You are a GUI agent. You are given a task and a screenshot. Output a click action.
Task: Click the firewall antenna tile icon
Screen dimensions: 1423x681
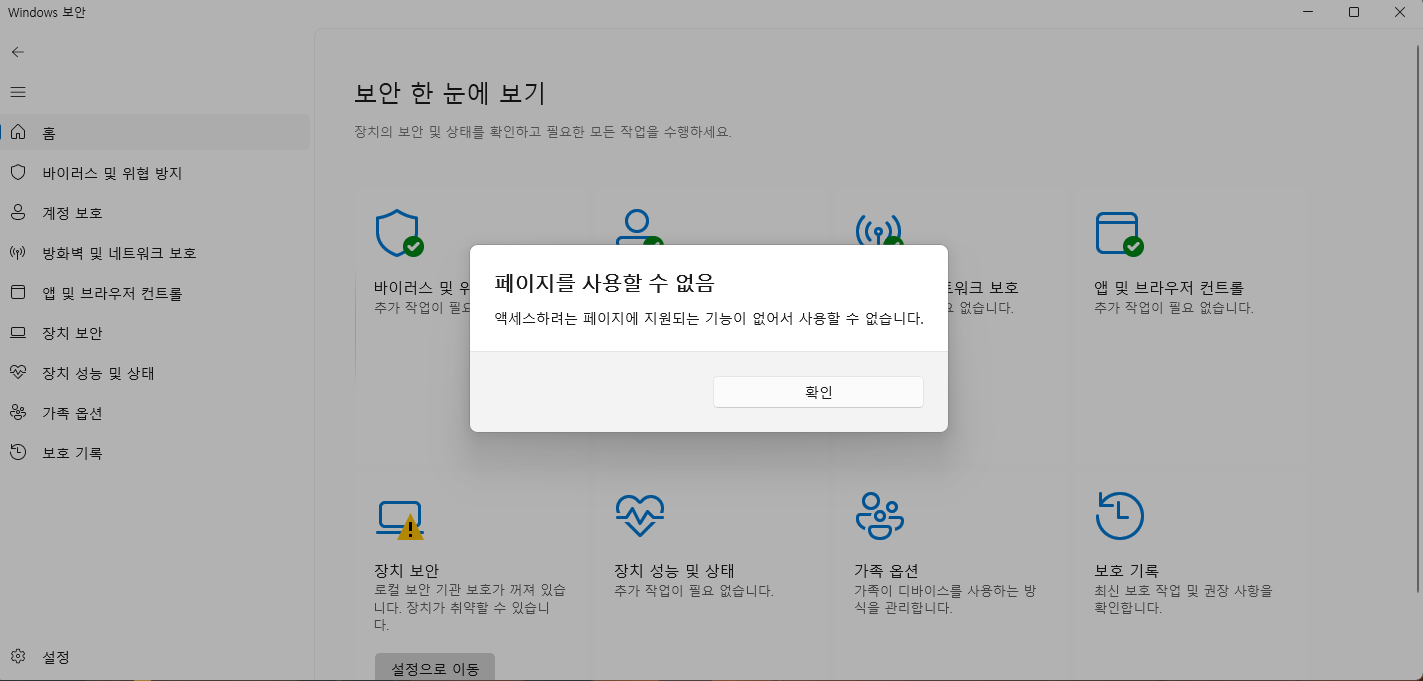coord(879,227)
